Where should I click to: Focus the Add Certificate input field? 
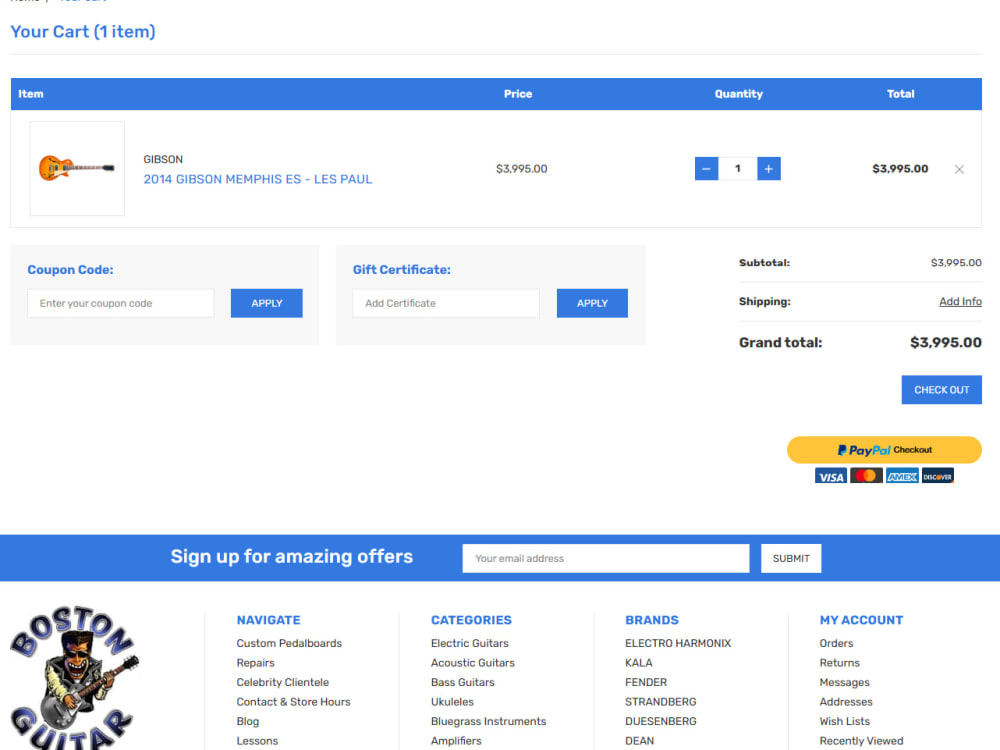point(446,304)
